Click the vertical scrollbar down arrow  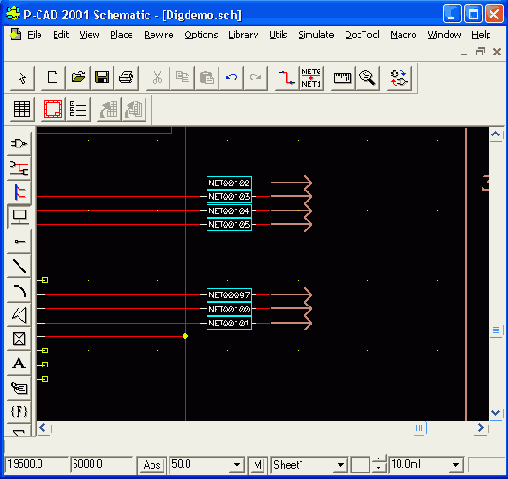pos(496,413)
